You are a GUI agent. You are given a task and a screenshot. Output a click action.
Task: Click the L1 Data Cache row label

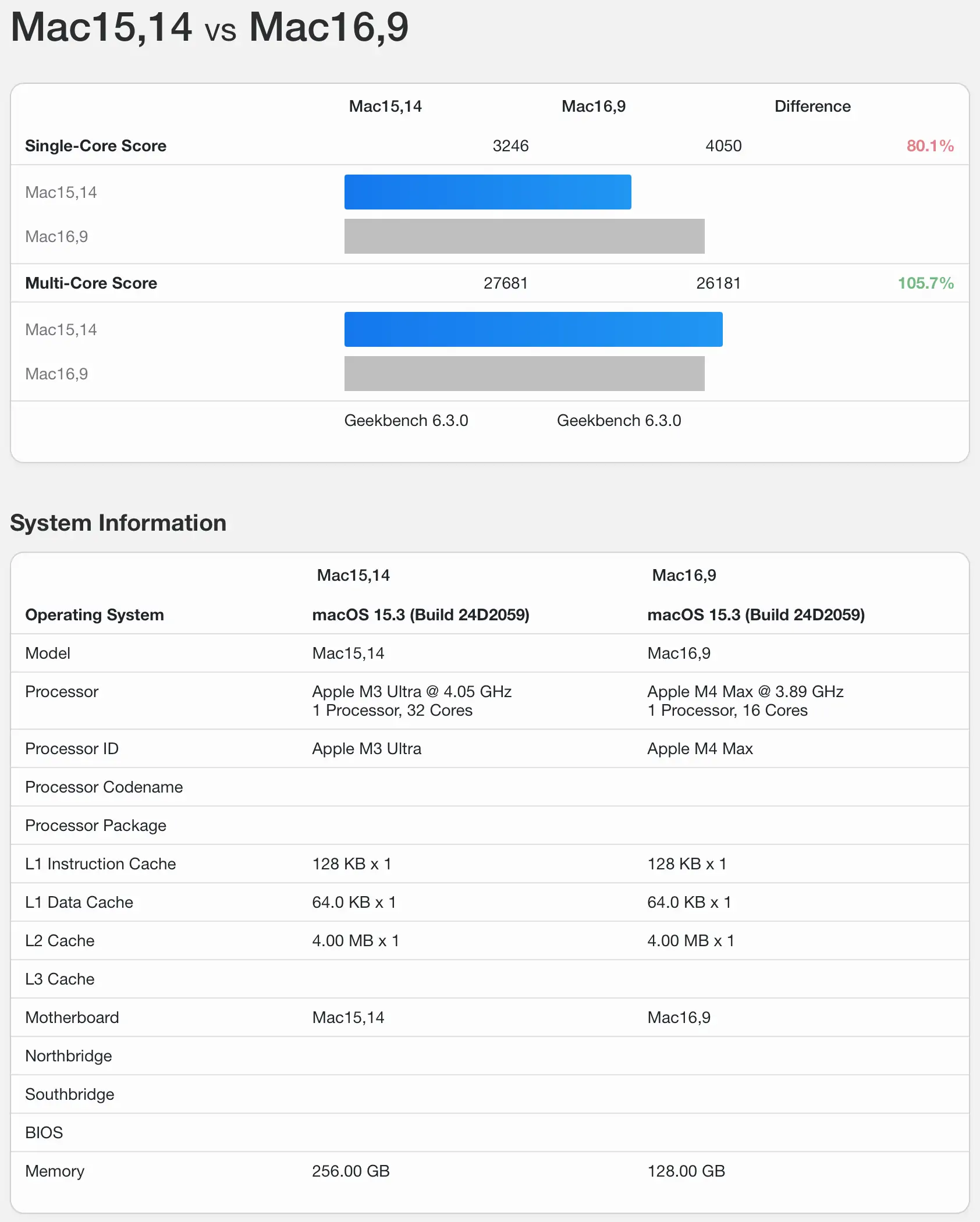[x=79, y=902]
